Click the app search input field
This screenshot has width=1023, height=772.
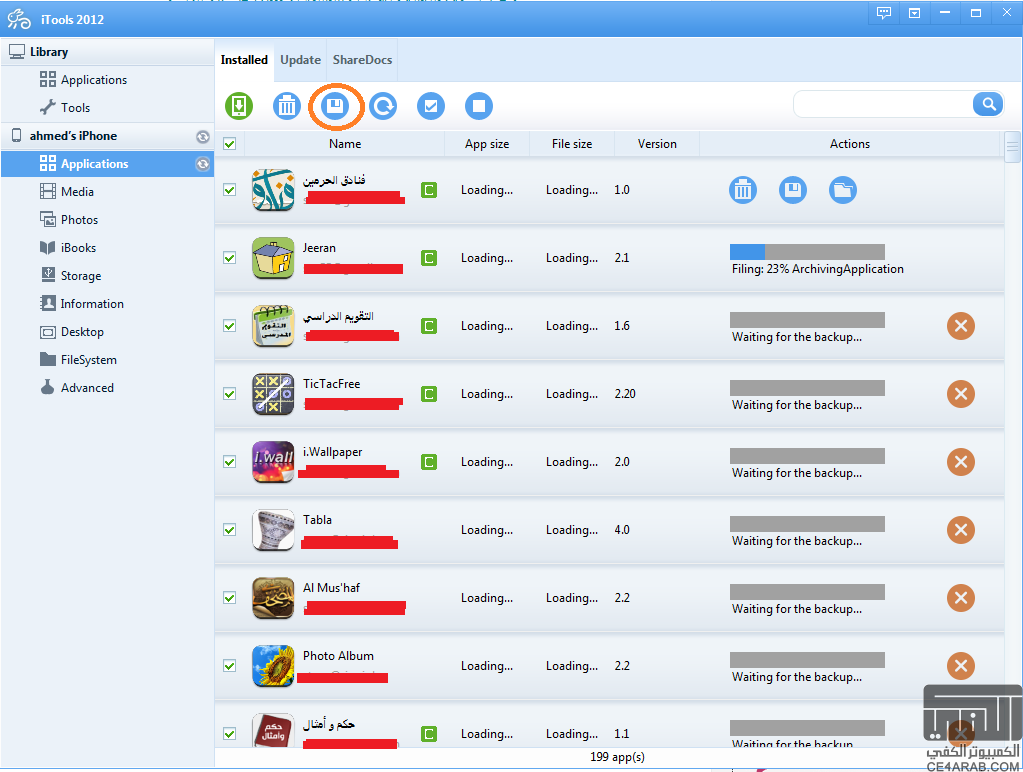(x=883, y=104)
